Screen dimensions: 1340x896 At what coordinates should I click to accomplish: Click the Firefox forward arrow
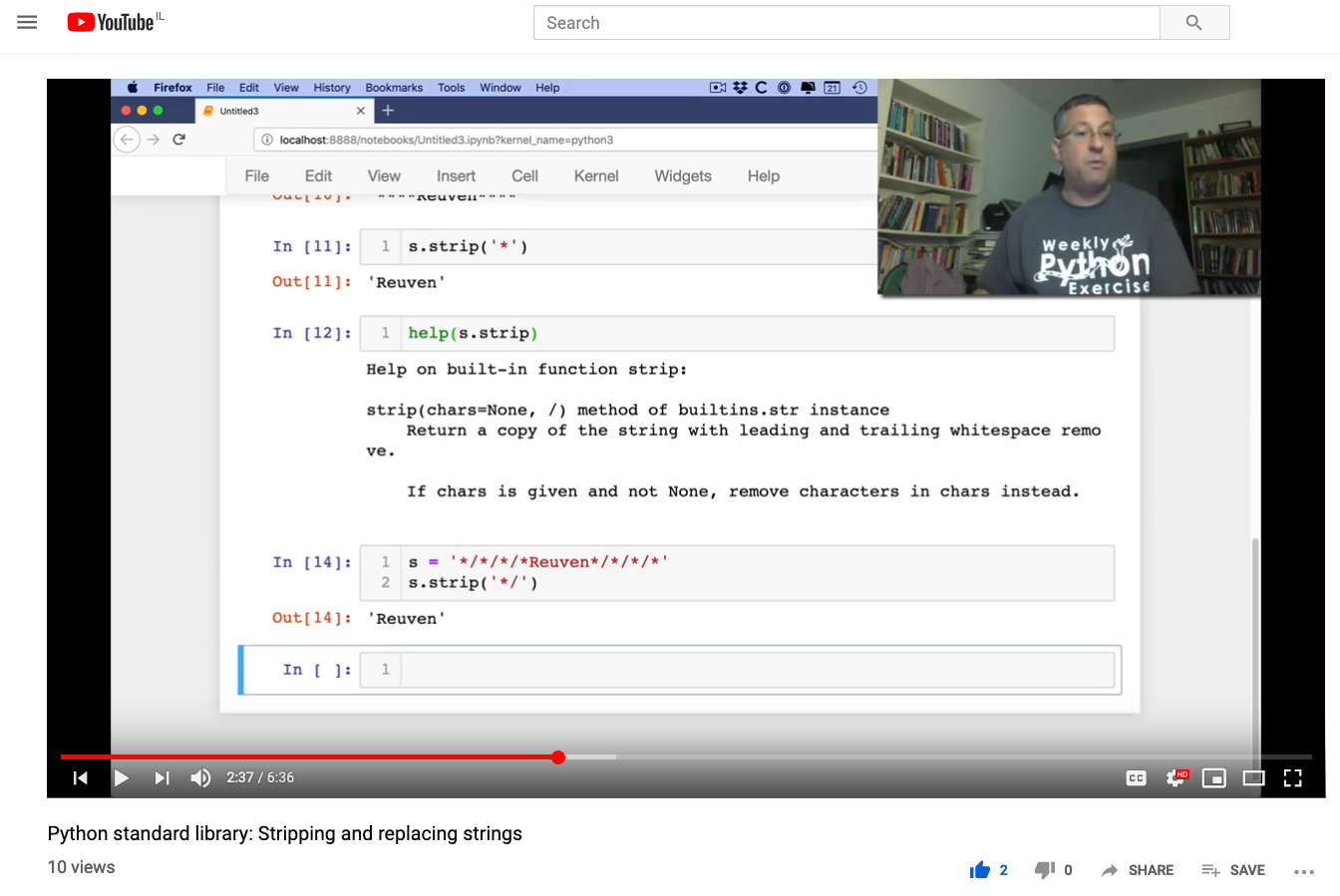(153, 140)
